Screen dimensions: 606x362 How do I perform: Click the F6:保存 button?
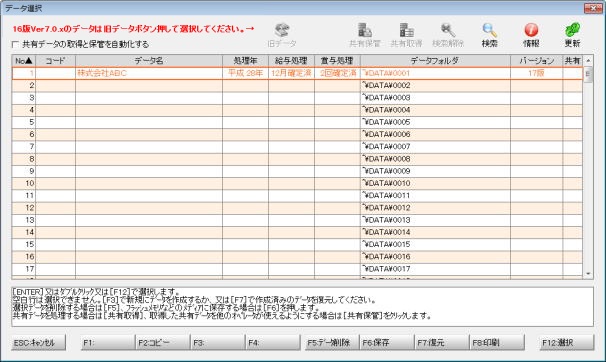click(x=386, y=343)
